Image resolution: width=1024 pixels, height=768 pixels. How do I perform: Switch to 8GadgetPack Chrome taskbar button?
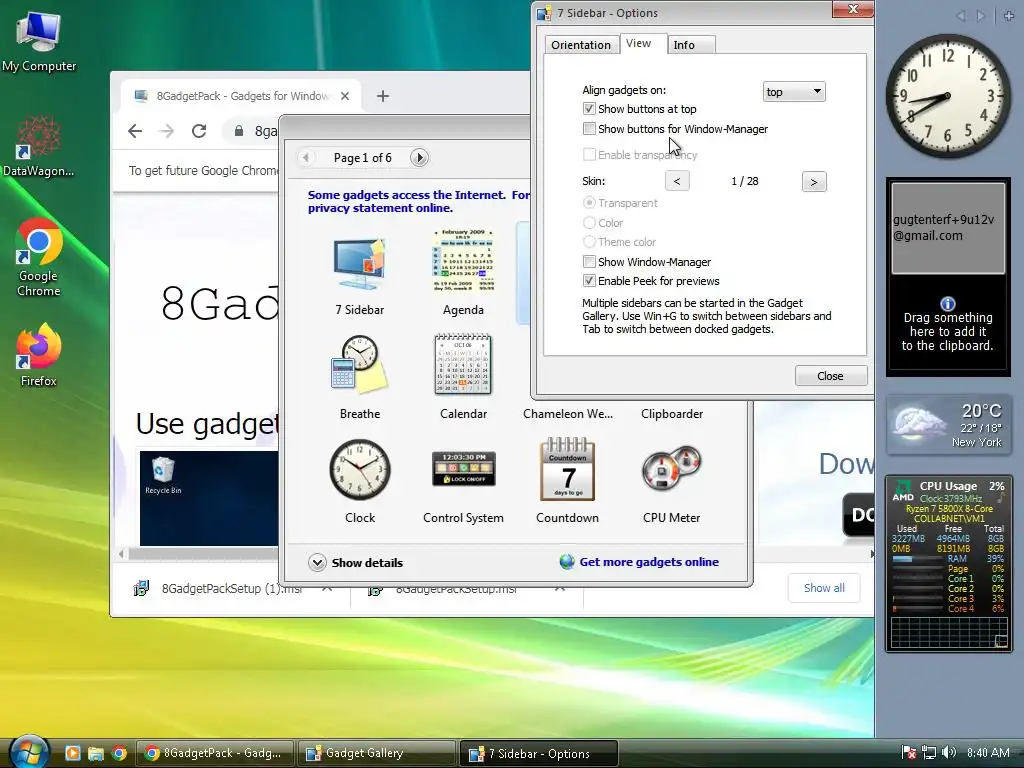214,753
